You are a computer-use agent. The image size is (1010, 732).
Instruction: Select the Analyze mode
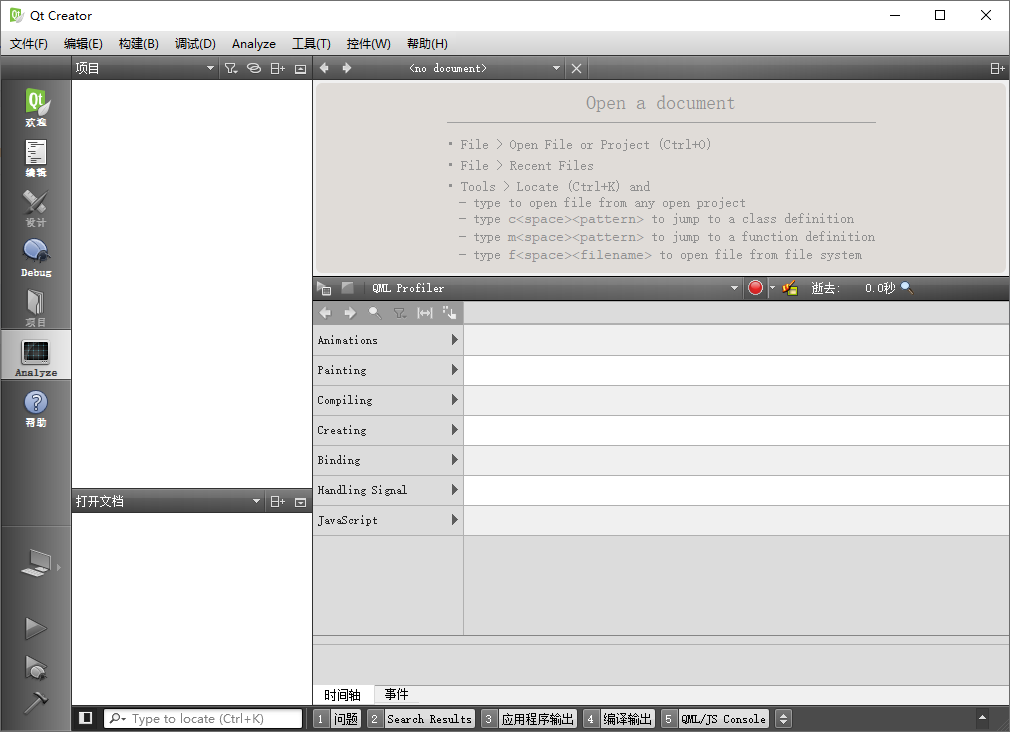click(x=36, y=356)
